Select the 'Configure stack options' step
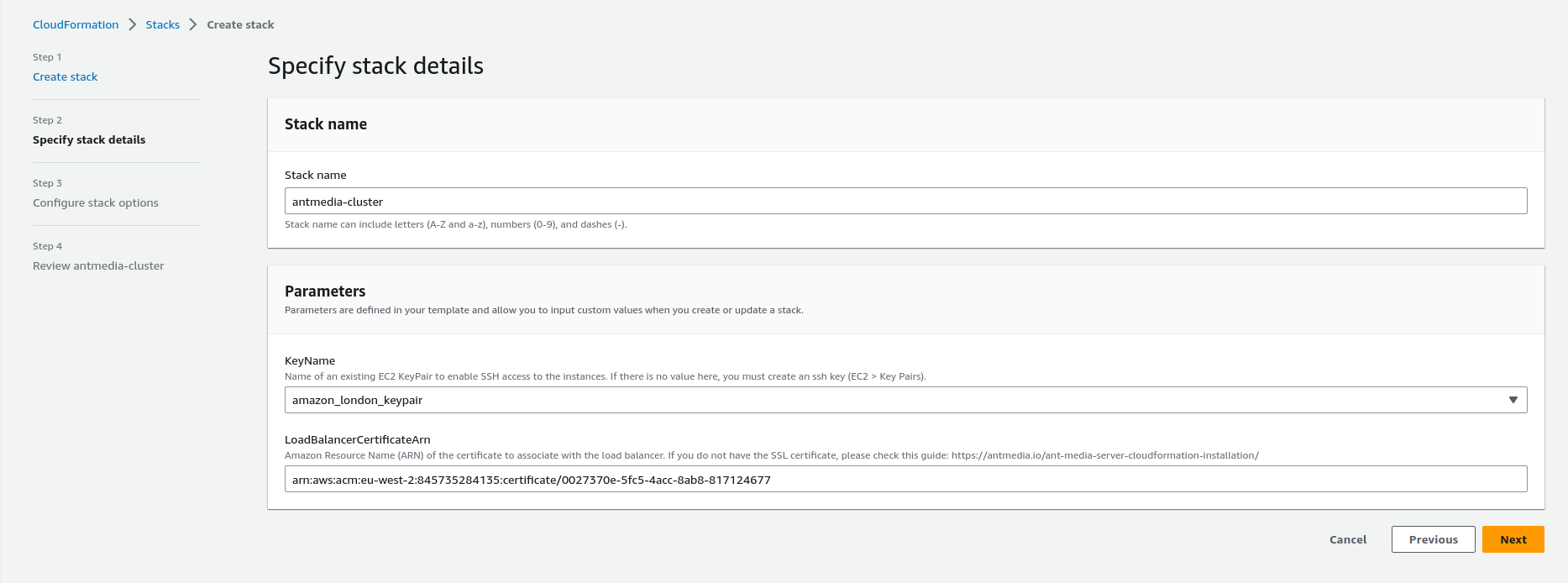Viewport: 1568px width, 583px height. pos(96,202)
